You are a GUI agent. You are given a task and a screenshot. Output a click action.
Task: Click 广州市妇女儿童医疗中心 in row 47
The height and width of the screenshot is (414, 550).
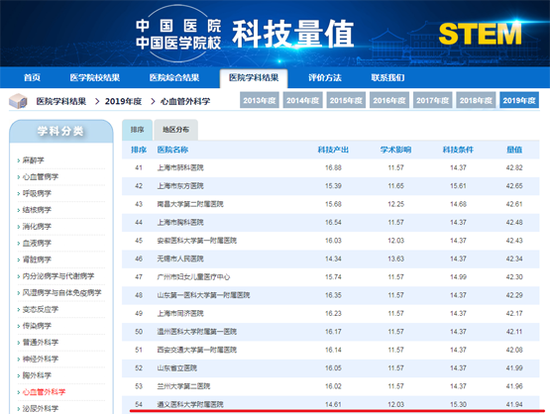pos(193,277)
